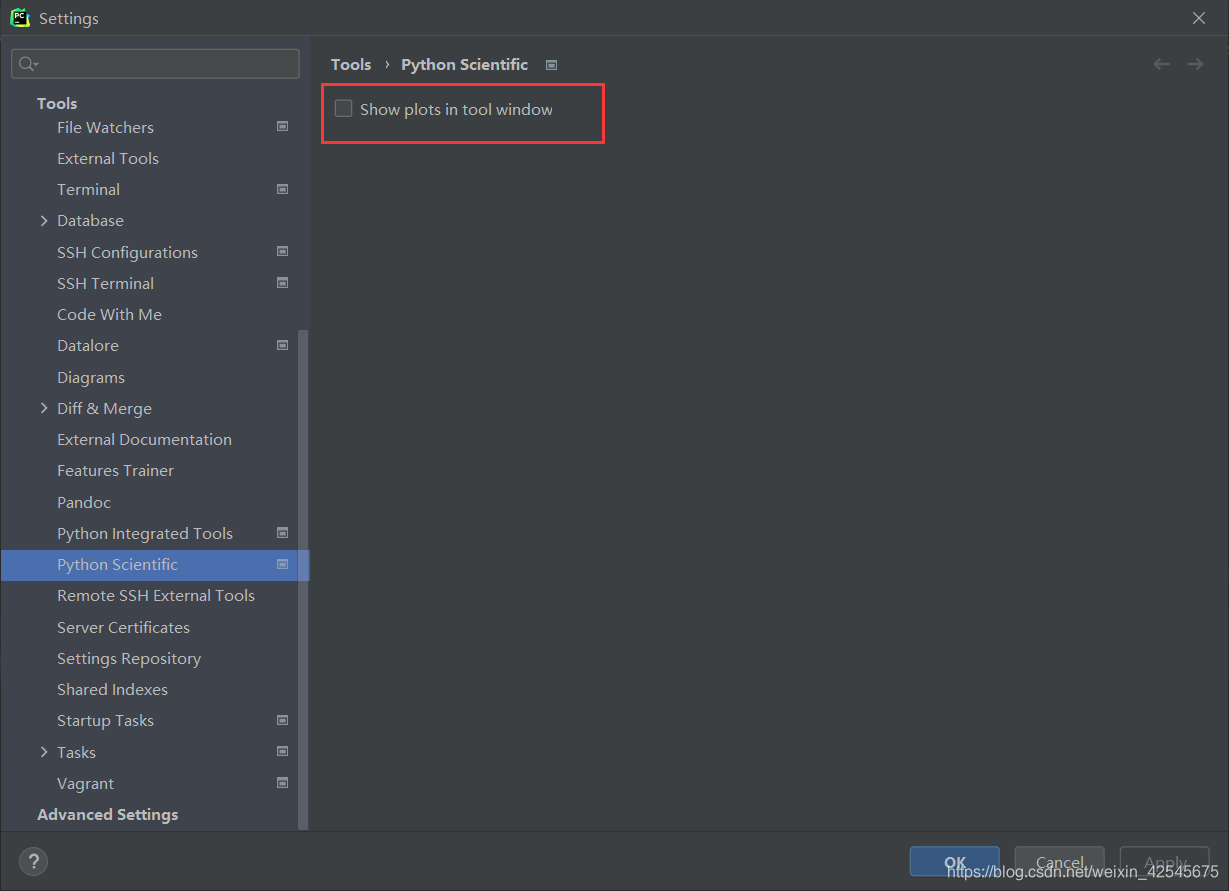Enable the Show plots in tool window checkbox

(343, 109)
